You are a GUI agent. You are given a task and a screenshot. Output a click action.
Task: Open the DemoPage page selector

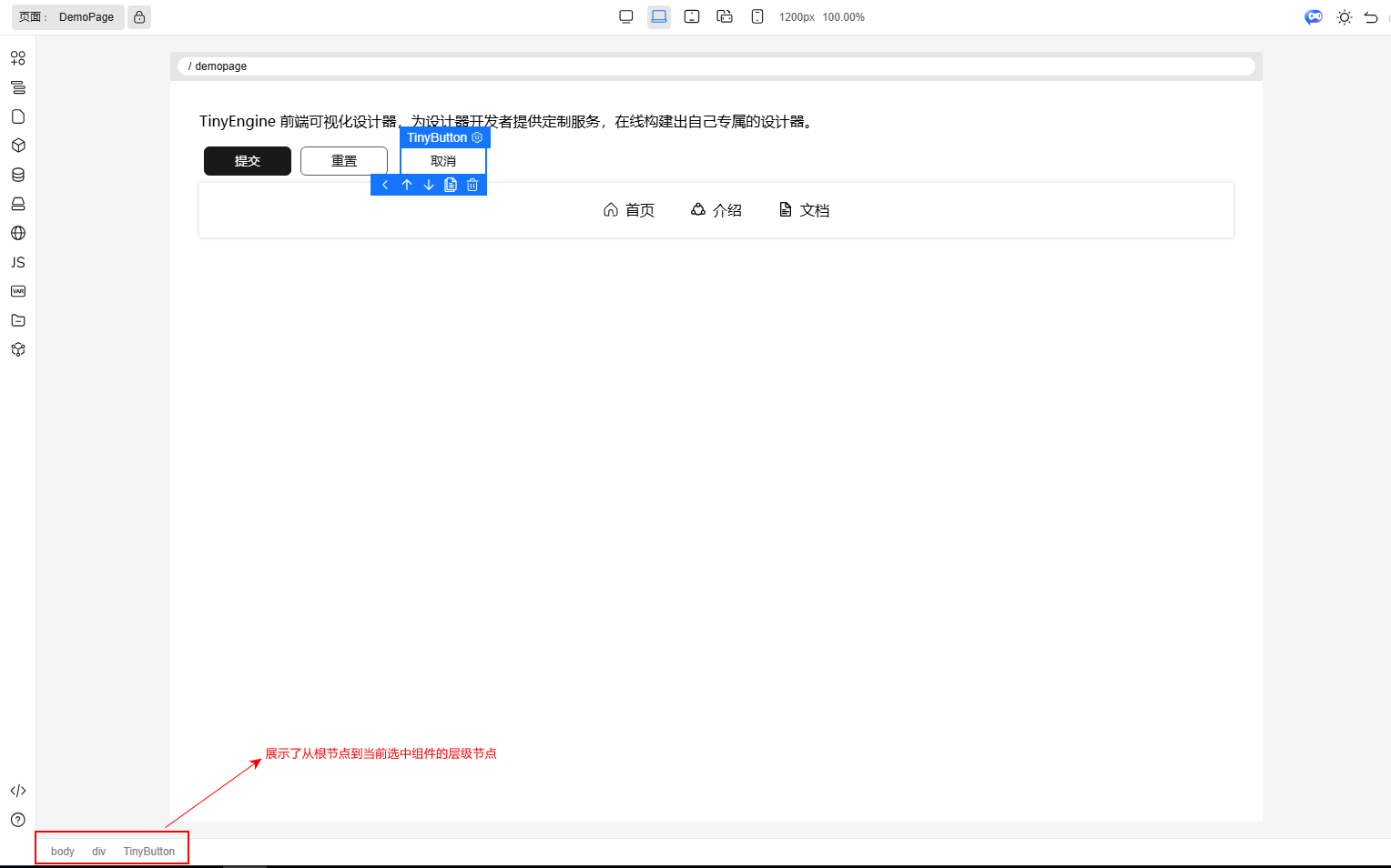[86, 17]
